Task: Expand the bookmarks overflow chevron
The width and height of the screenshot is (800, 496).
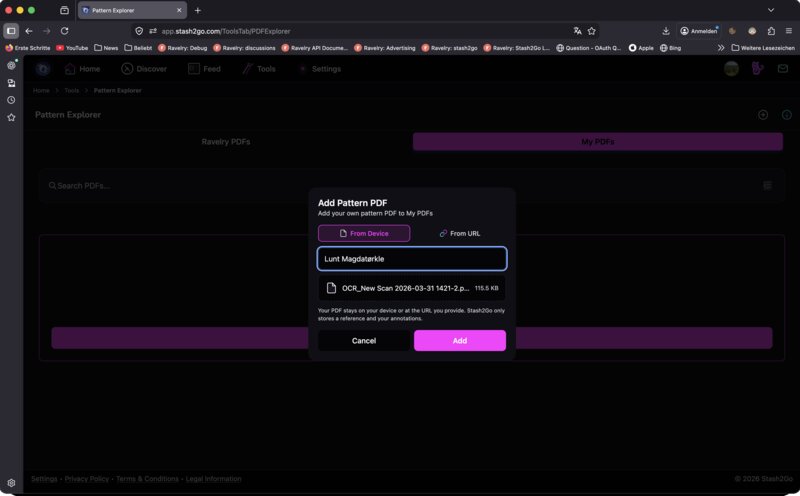Action: (721, 47)
